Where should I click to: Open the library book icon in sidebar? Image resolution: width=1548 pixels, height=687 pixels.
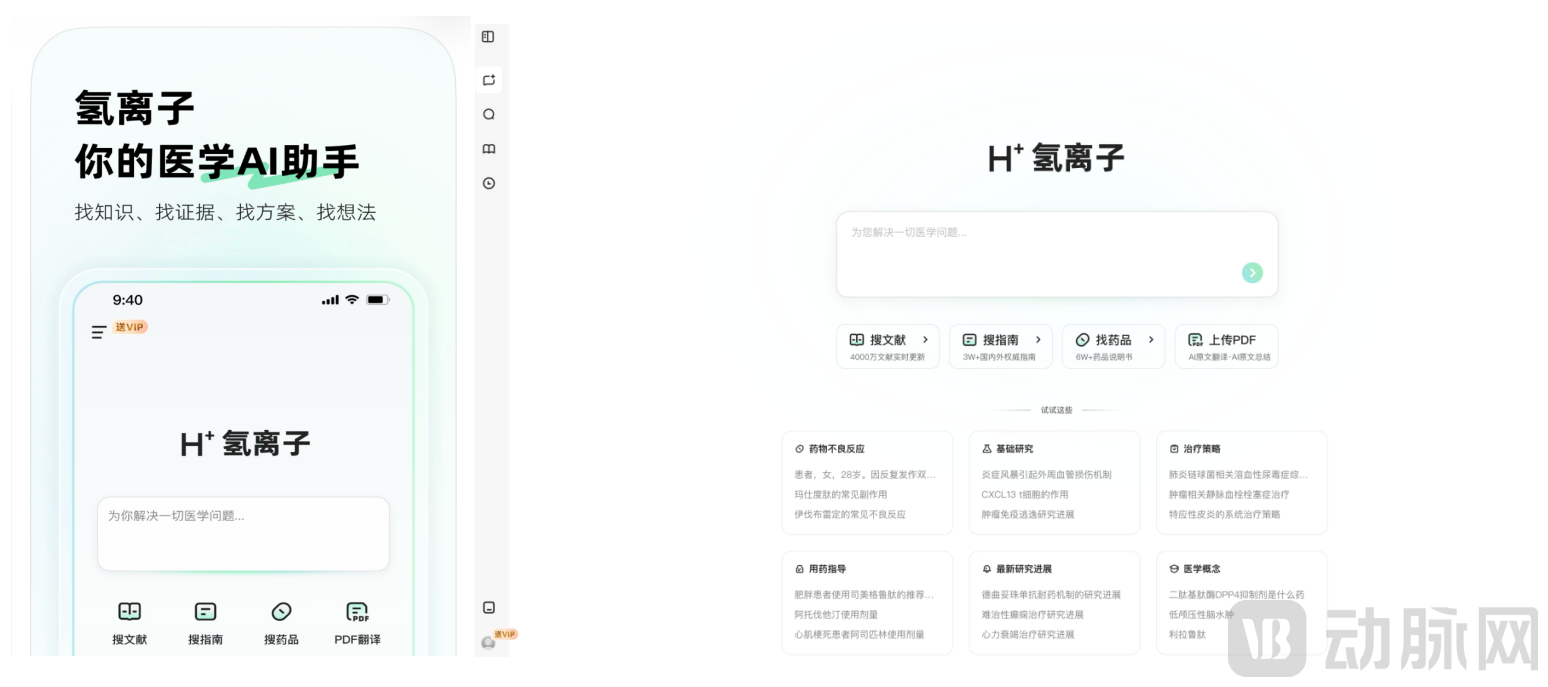coord(488,149)
